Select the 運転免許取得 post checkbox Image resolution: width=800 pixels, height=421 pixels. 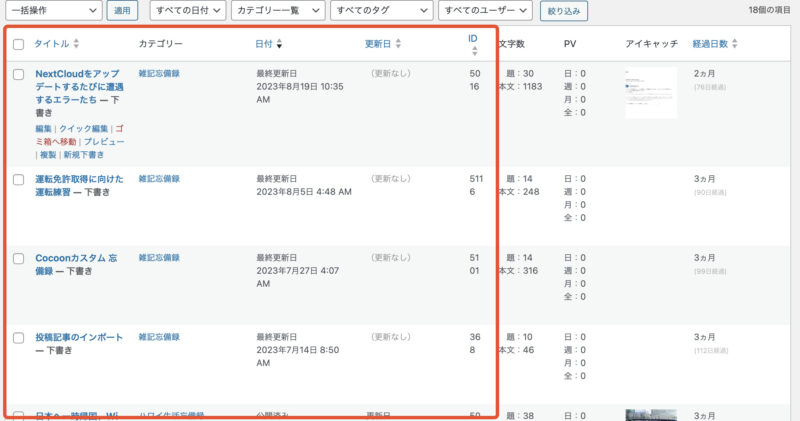tap(18, 180)
